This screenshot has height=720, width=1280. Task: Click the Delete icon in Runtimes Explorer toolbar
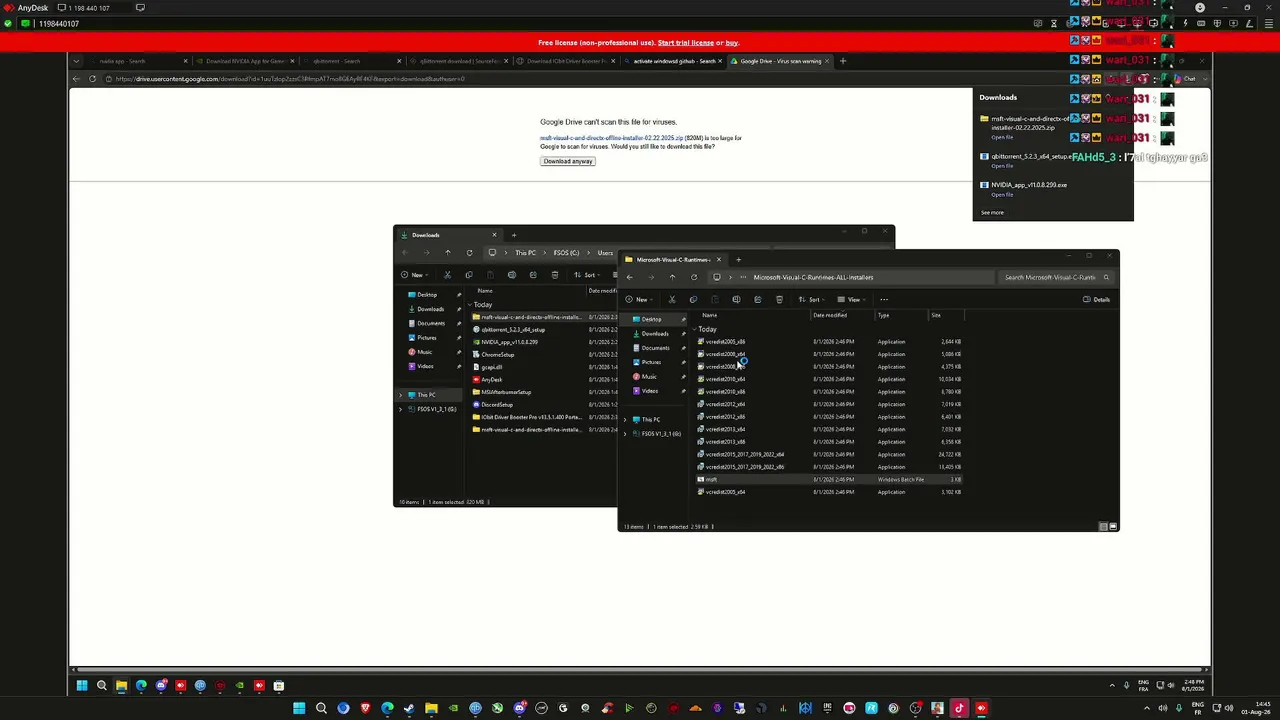click(x=779, y=299)
